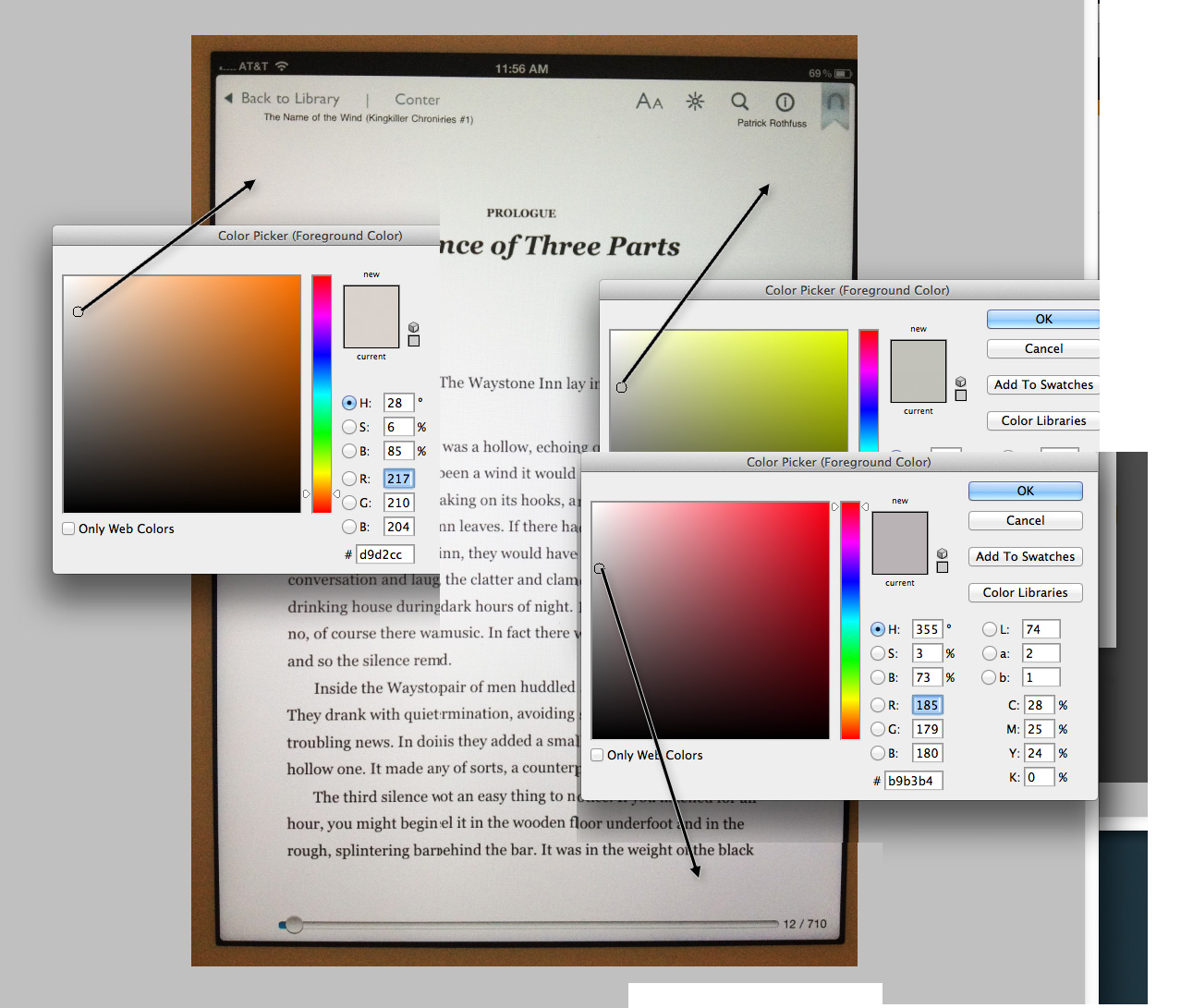Click the G field showing 179
Screen dimensions: 1193x1008
tap(927, 729)
